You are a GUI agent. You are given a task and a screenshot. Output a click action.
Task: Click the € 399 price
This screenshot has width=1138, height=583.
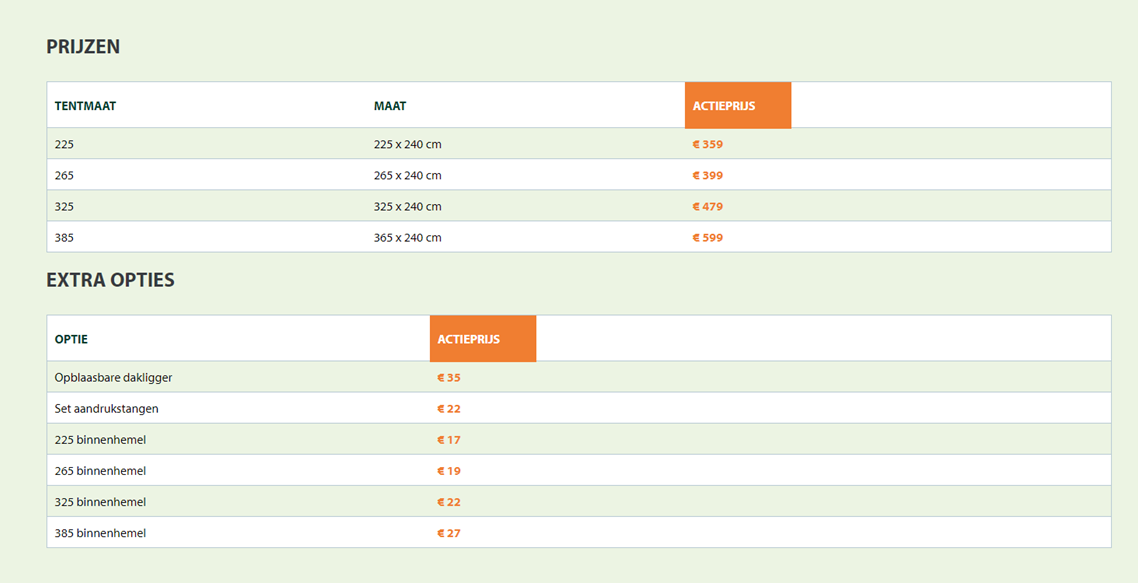[708, 176]
